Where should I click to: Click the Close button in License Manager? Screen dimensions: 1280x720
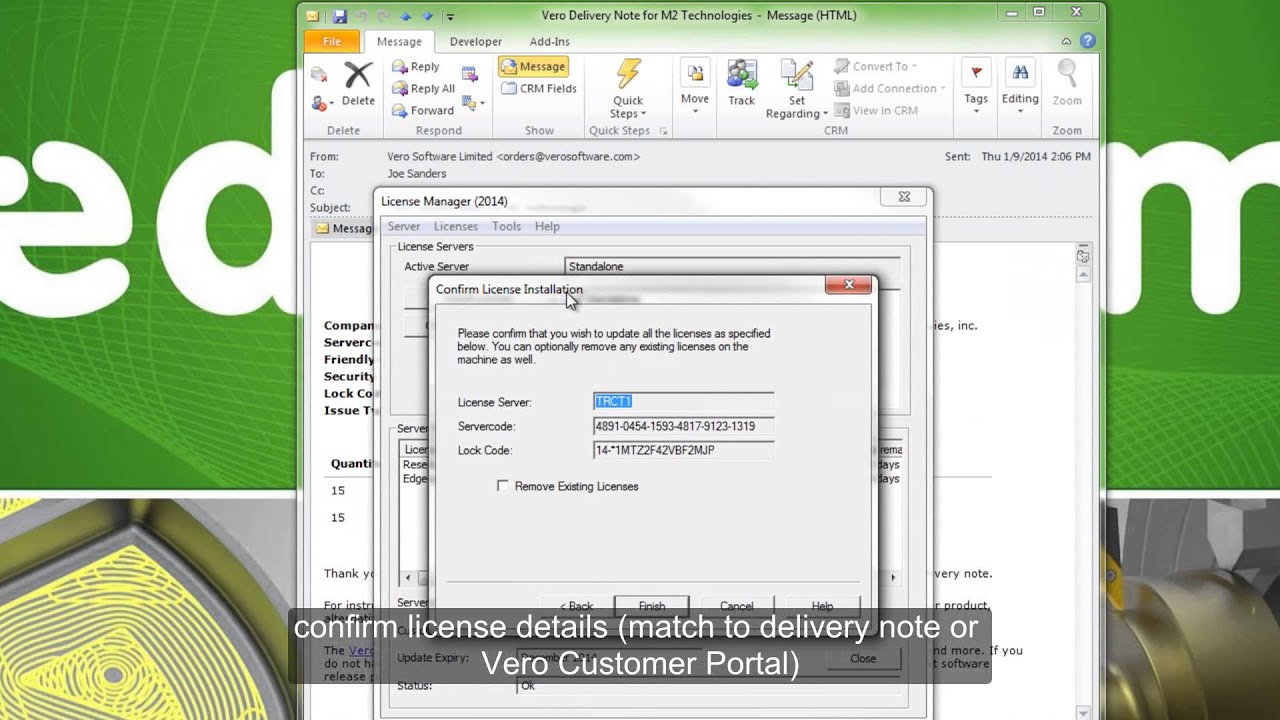click(863, 658)
